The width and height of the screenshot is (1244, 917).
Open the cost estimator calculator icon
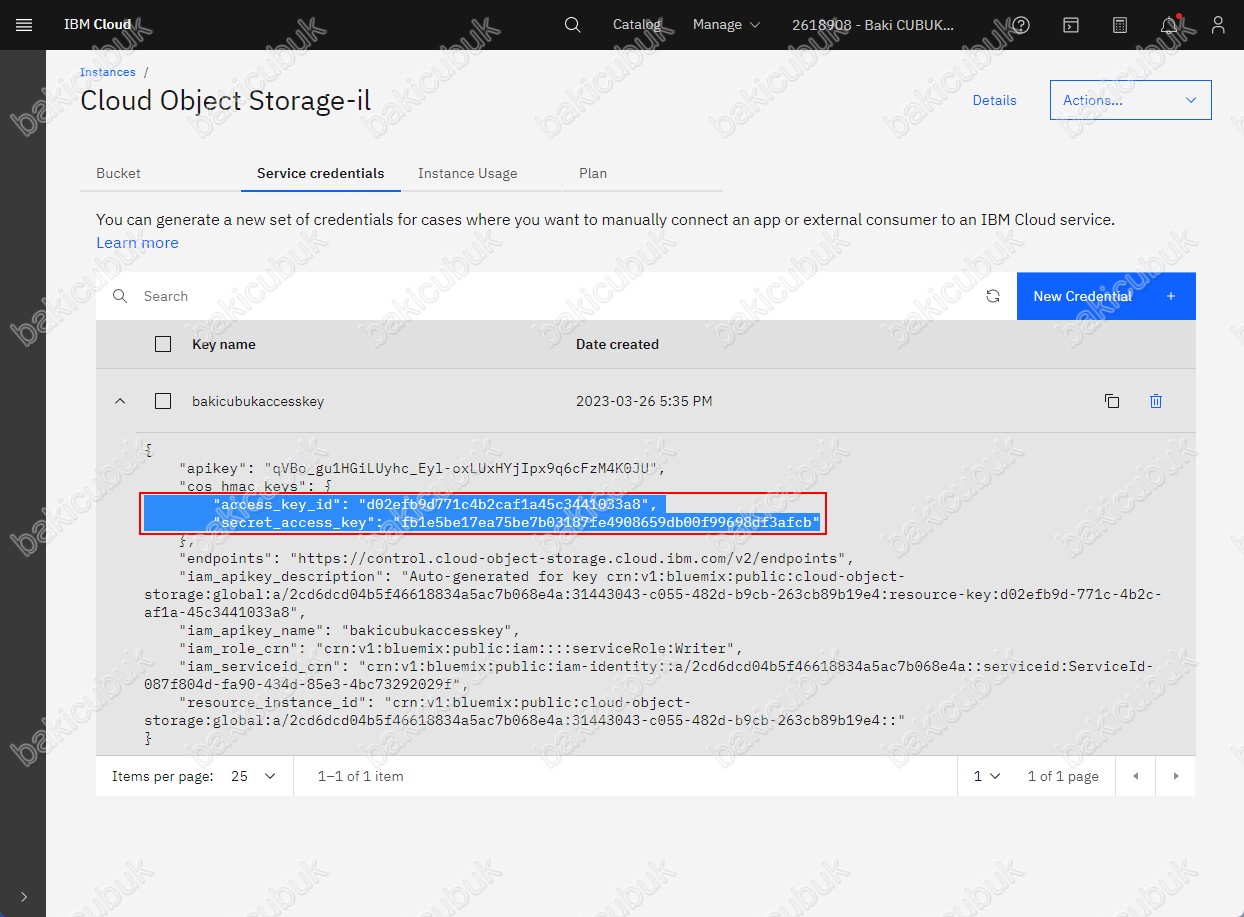click(1119, 25)
